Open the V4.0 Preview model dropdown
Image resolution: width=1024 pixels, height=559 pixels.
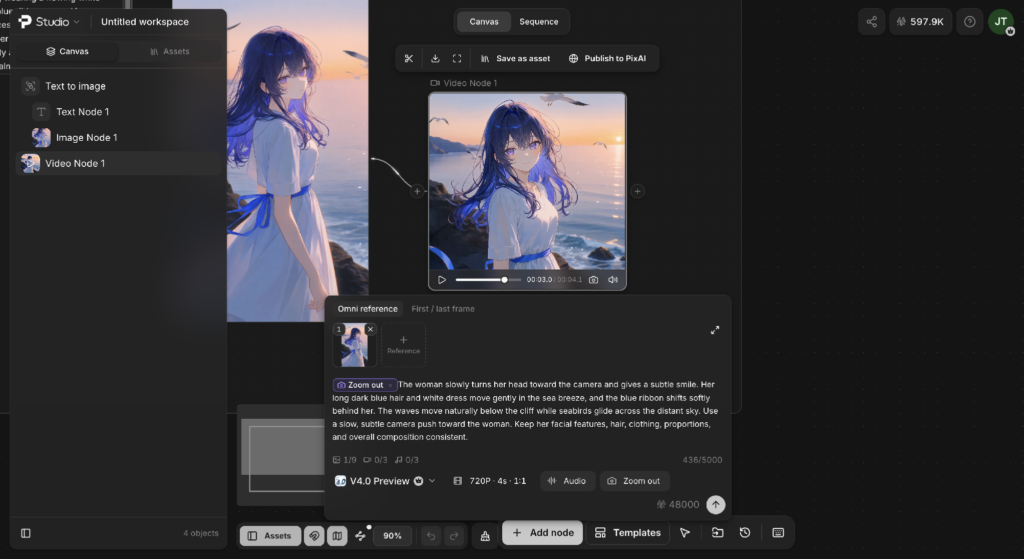(385, 481)
